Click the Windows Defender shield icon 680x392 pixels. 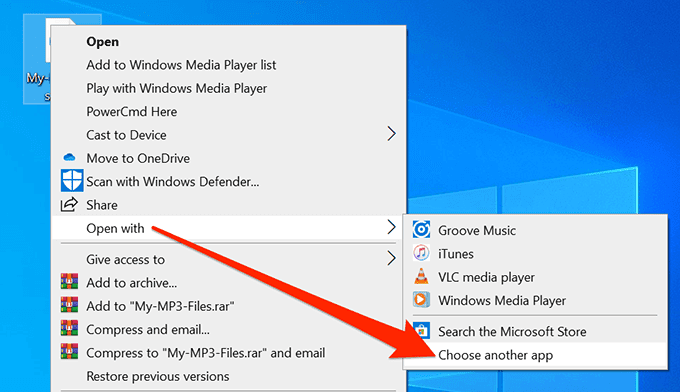point(72,181)
